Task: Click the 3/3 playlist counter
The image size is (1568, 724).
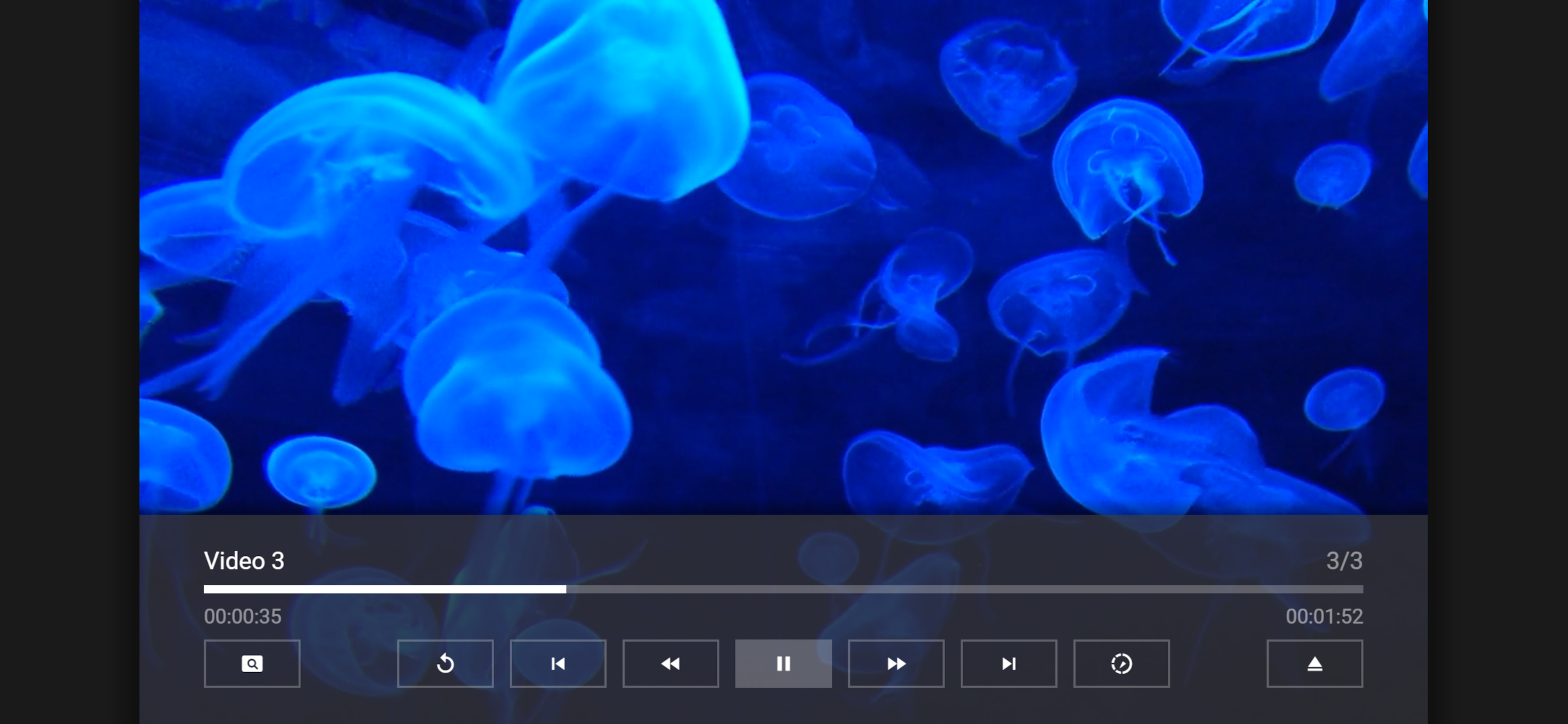Action: pyautogui.click(x=1344, y=561)
